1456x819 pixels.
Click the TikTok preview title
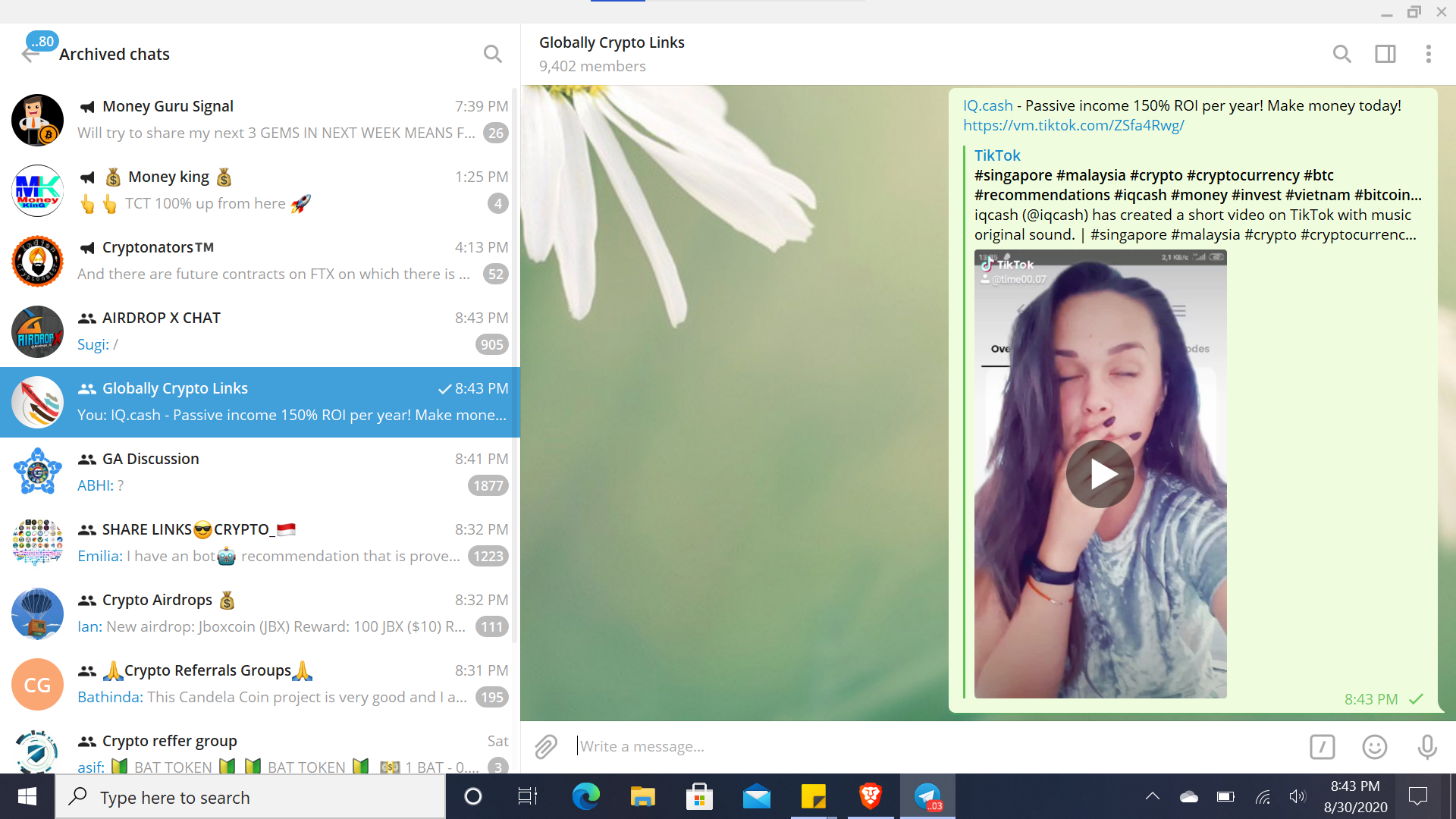(x=997, y=155)
